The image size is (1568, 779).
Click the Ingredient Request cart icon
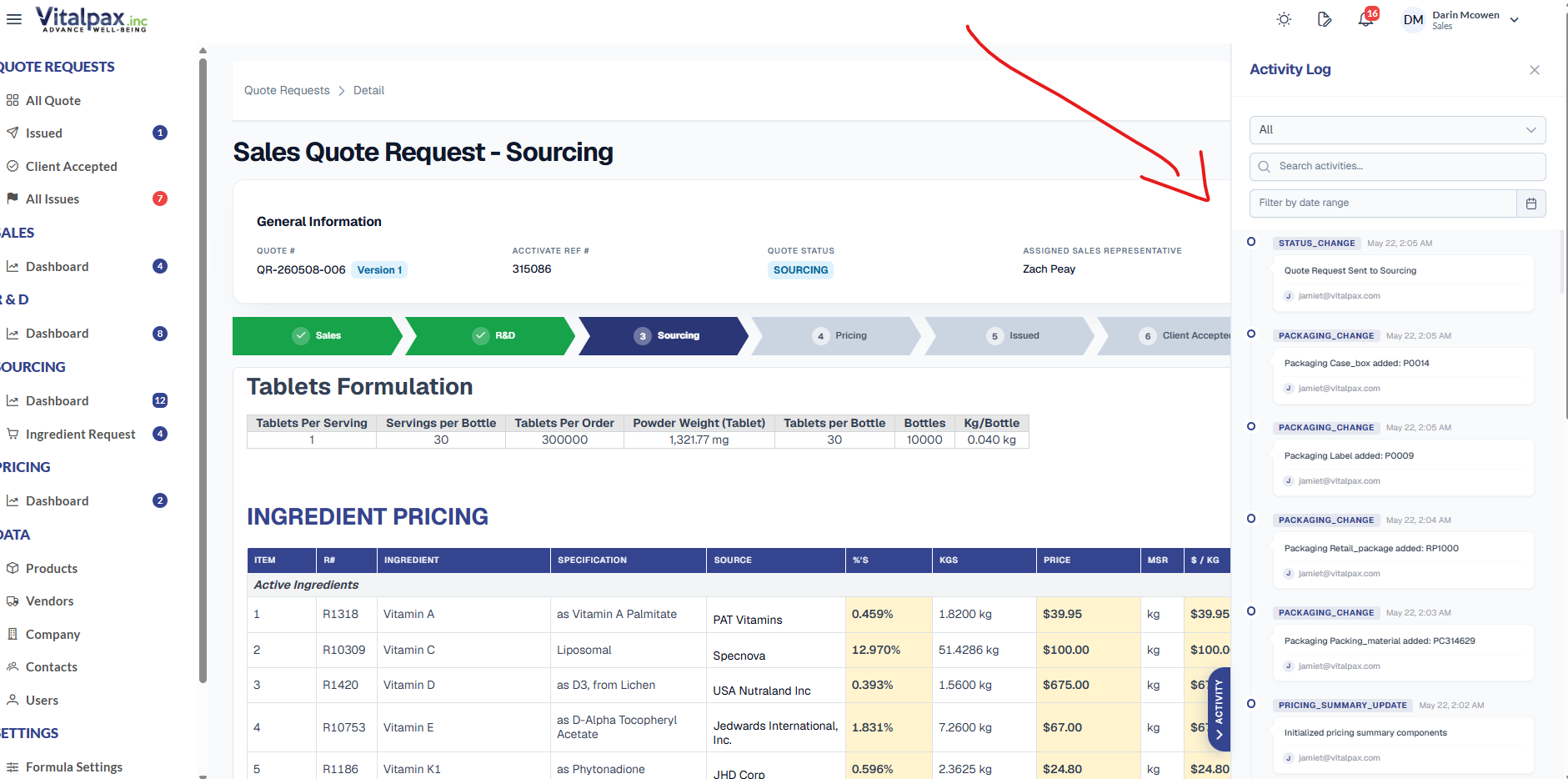13,434
